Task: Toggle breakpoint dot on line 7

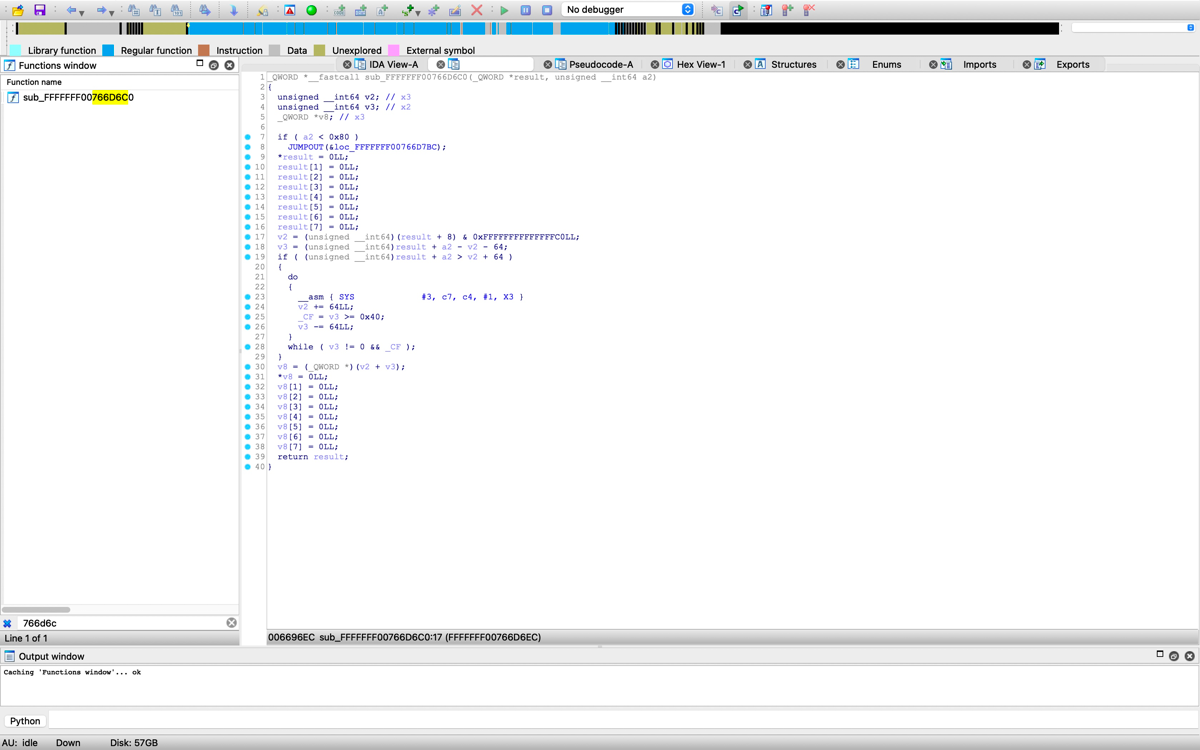Action: 248,137
